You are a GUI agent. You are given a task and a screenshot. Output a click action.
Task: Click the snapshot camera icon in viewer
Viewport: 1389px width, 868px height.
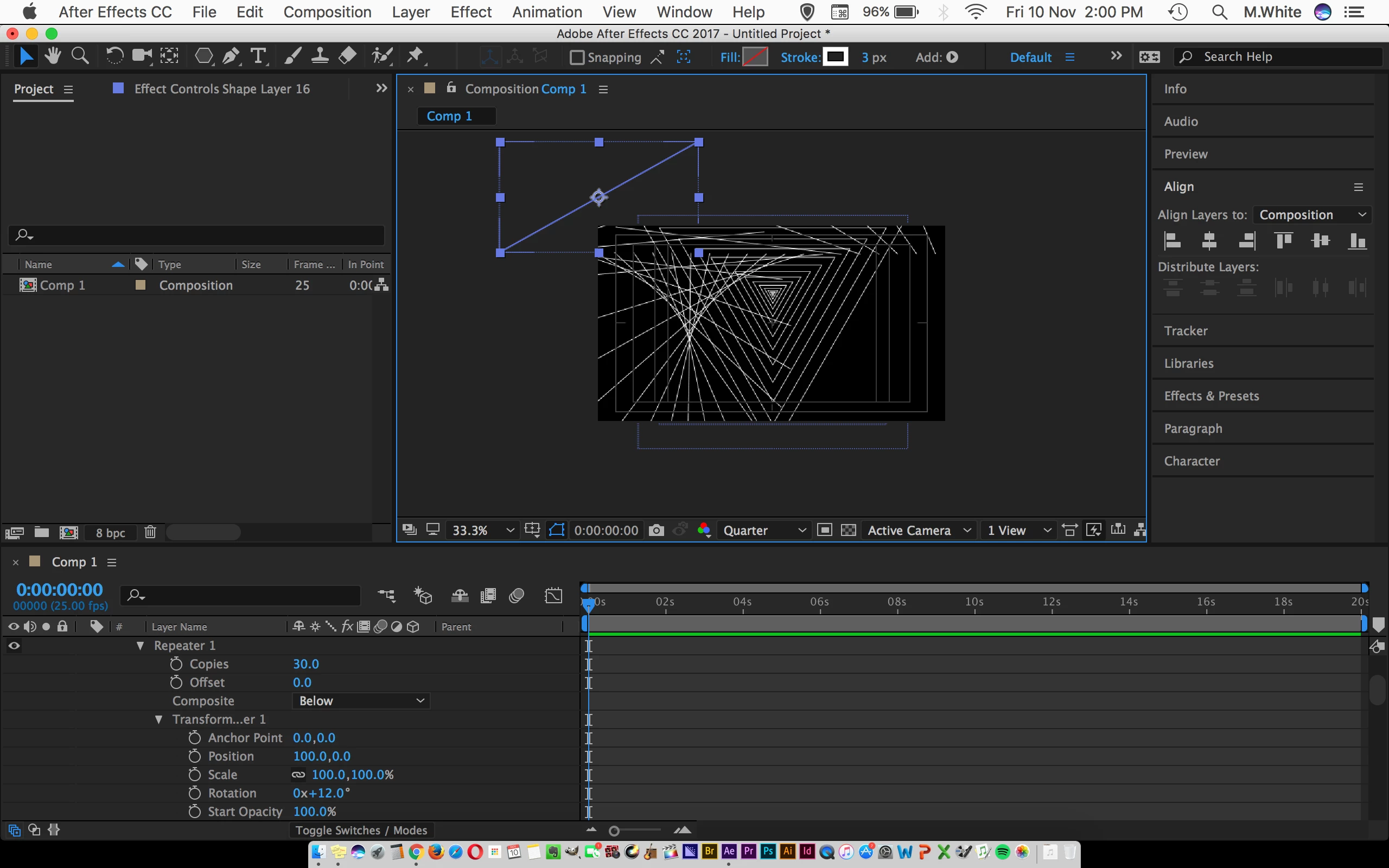pos(656,530)
